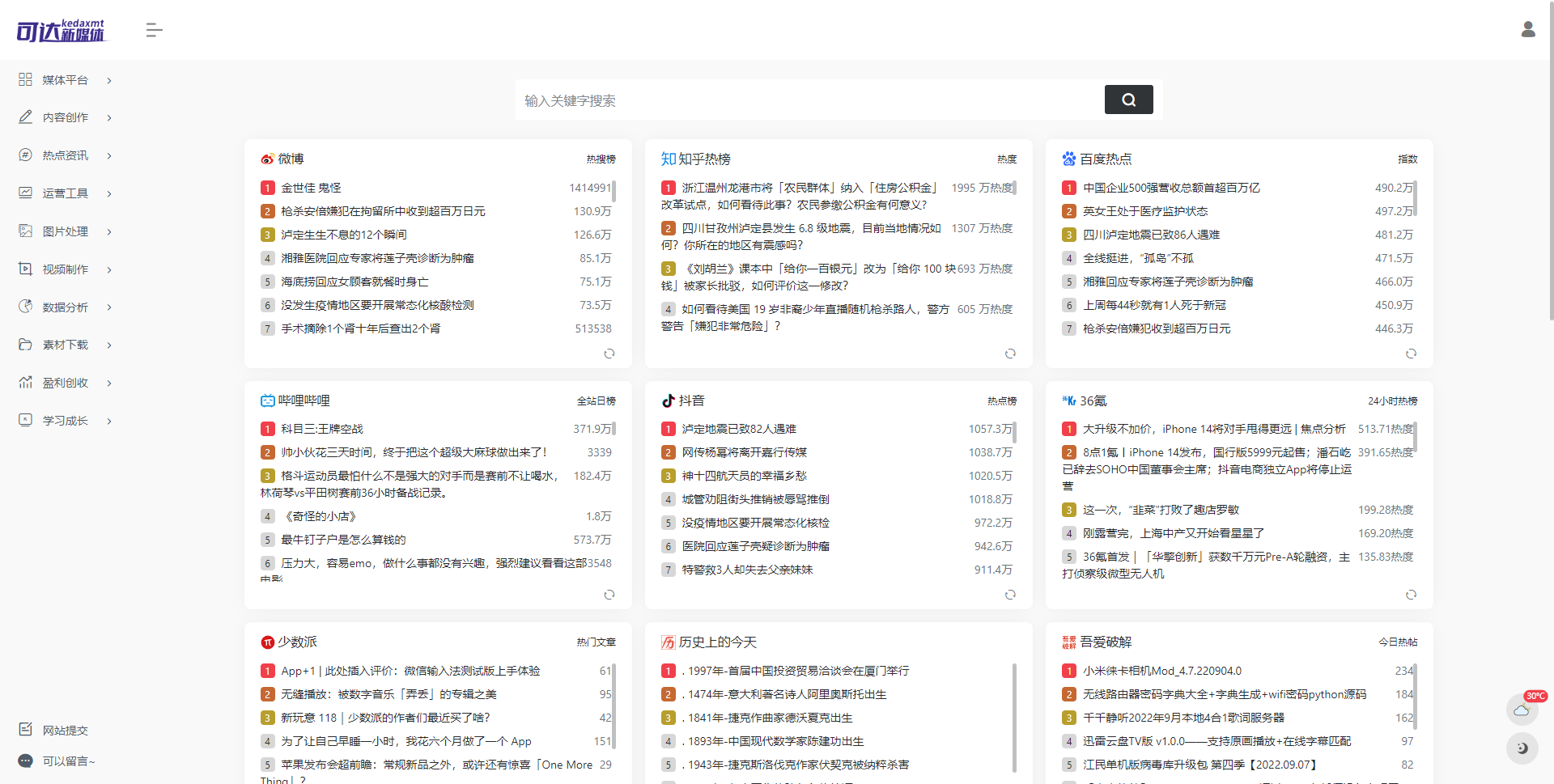Select 素材下载 in the sidebar

[65, 345]
